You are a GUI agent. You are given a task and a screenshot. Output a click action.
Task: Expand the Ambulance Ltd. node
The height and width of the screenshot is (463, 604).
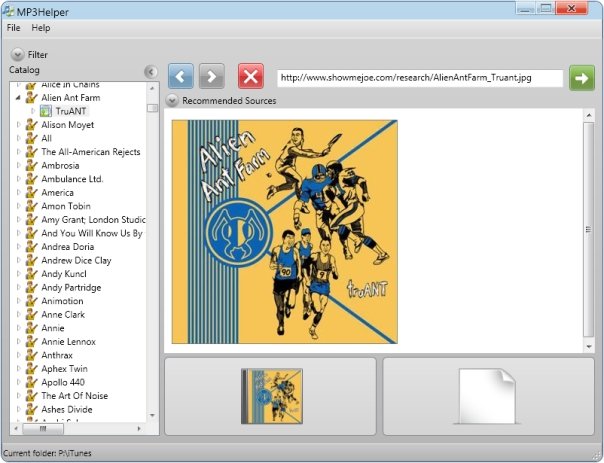pyautogui.click(x=18, y=179)
